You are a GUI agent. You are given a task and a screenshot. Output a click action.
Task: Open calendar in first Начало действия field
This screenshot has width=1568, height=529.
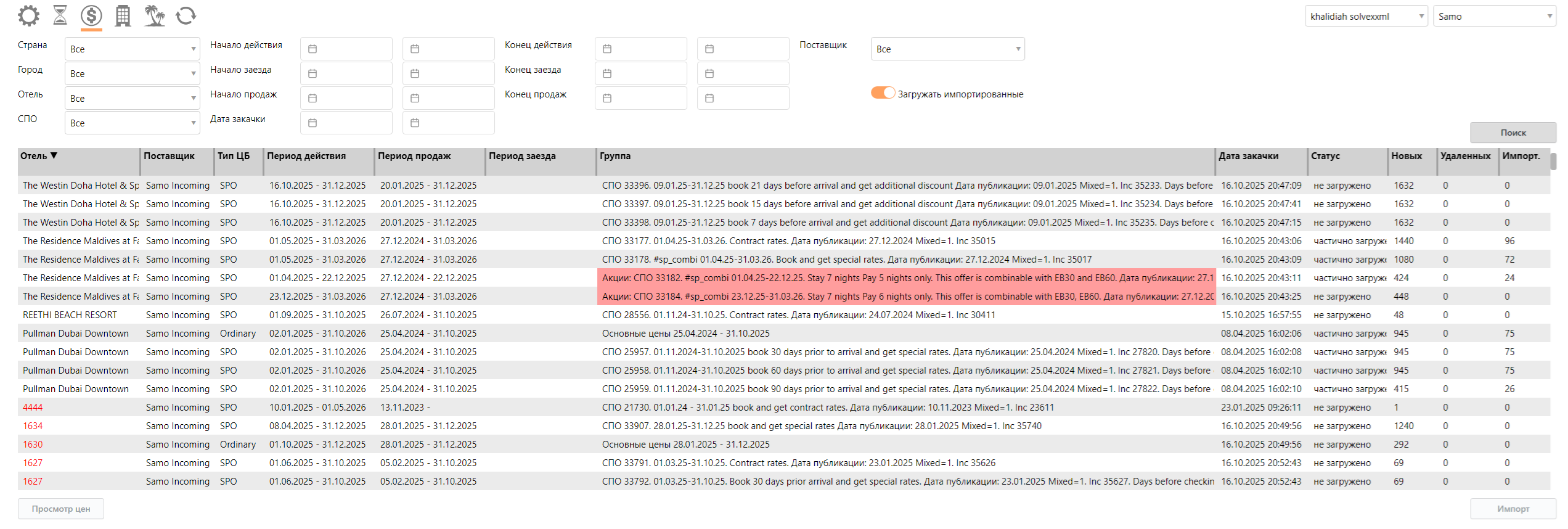click(312, 49)
